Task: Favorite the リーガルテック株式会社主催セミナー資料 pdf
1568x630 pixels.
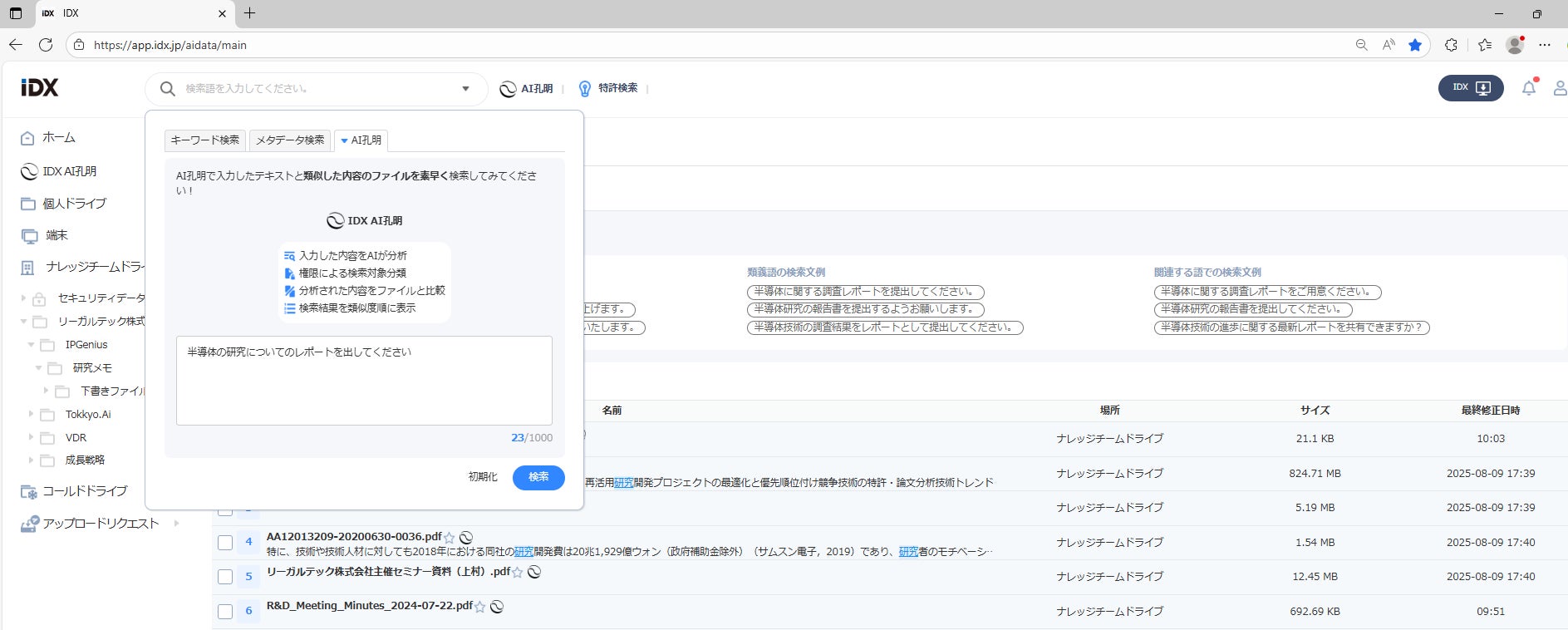Action: point(518,572)
